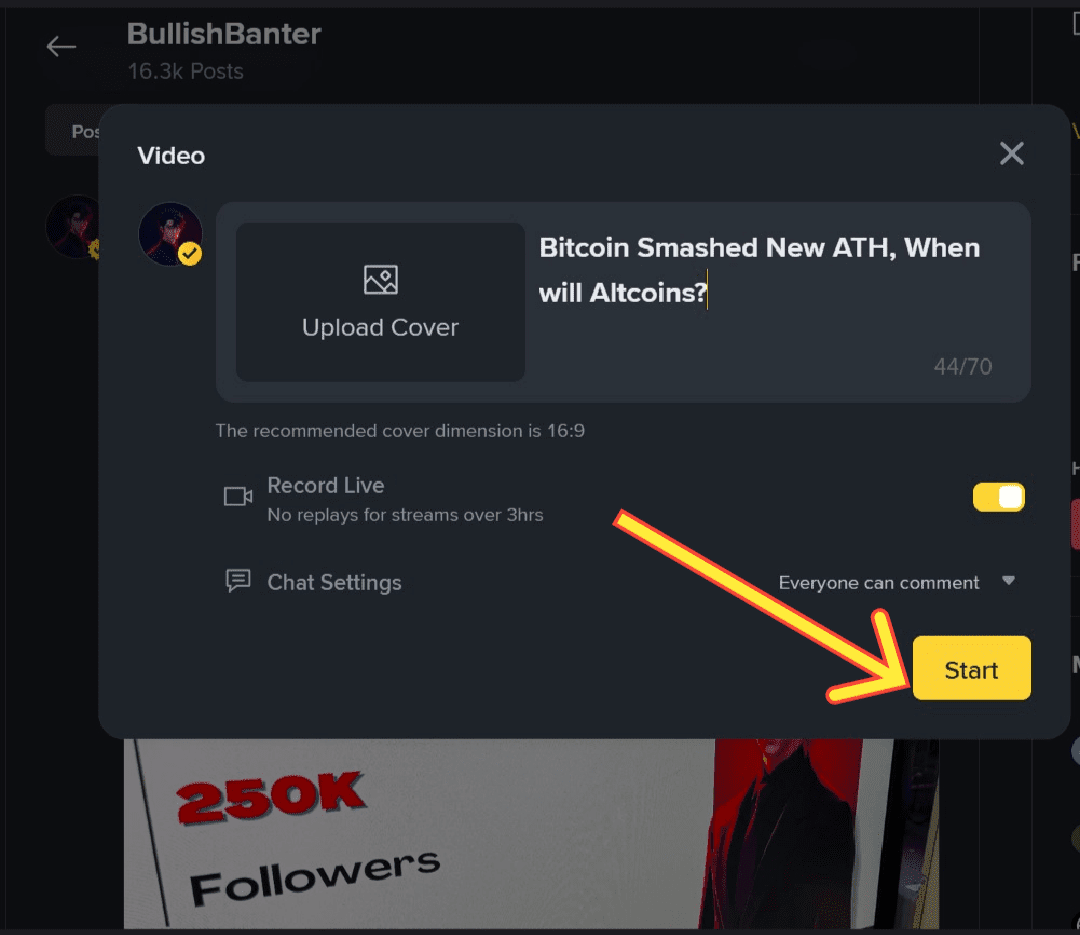Viewport: 1080px width, 935px height.
Task: Select the Posts tab behind the dialog
Action: click(x=74, y=131)
